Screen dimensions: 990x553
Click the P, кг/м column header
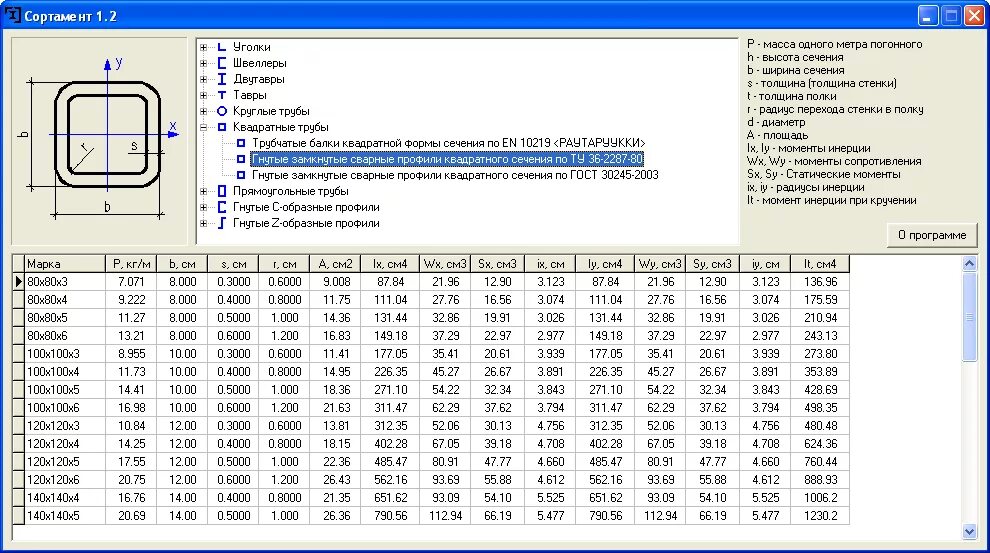(x=131, y=264)
